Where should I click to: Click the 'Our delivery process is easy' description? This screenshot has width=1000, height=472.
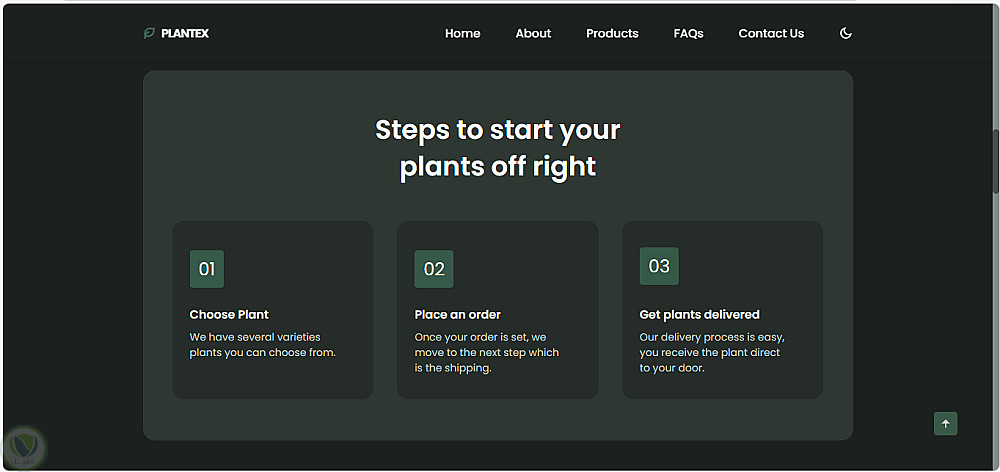coord(711,352)
